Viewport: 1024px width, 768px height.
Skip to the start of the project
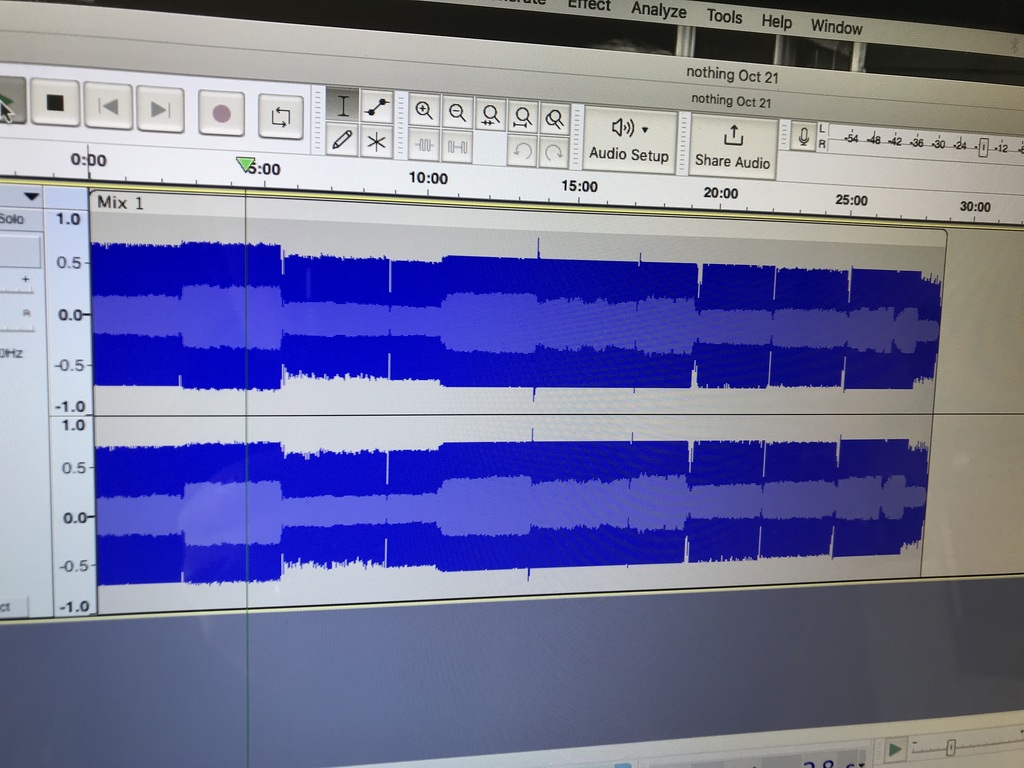[108, 106]
